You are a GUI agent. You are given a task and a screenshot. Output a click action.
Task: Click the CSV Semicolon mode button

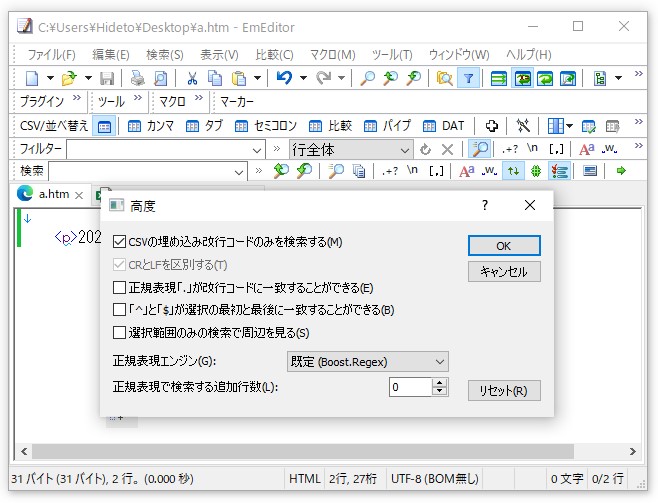pos(266,126)
